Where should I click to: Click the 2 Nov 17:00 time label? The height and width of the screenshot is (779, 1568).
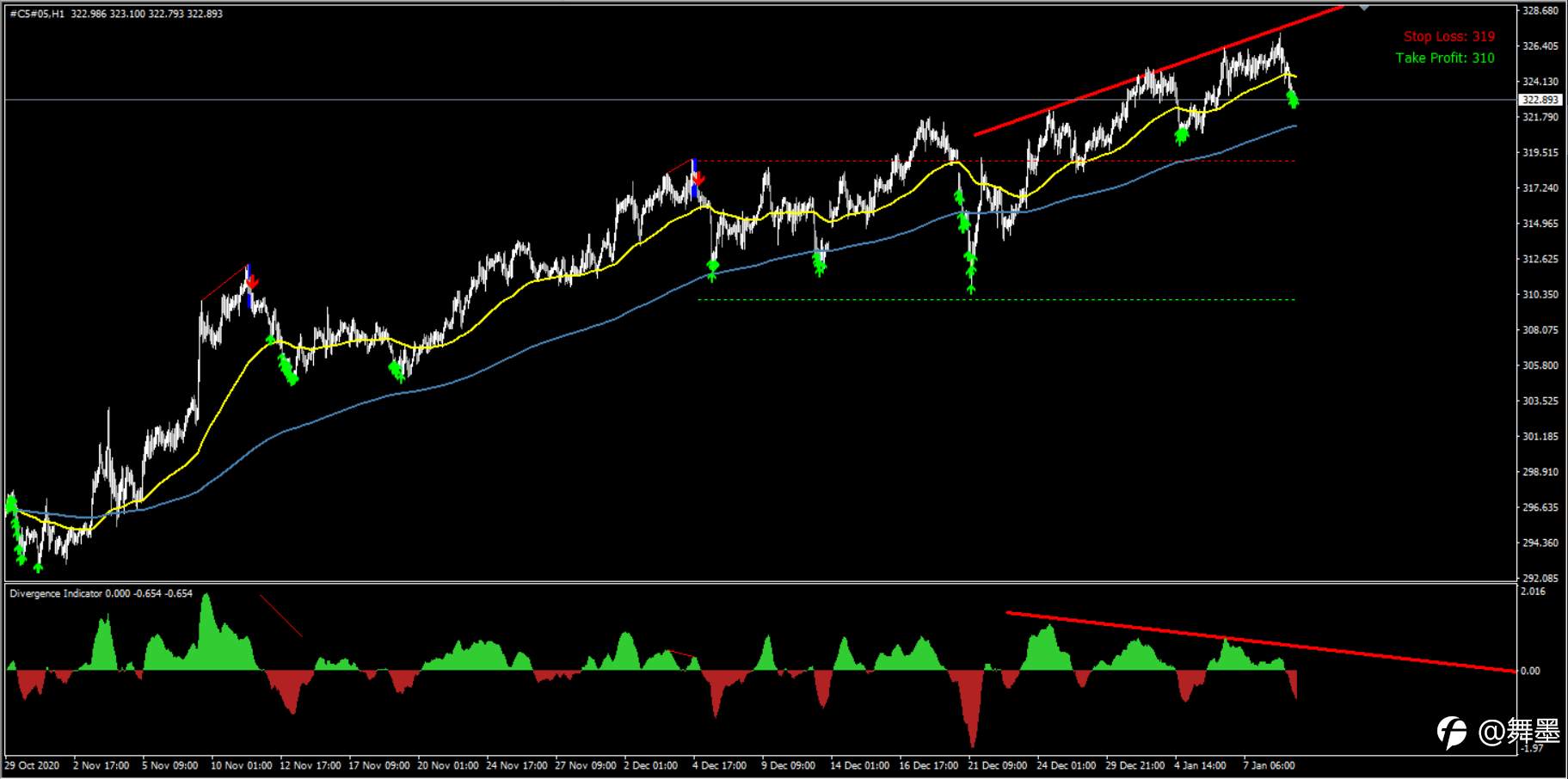pyautogui.click(x=101, y=765)
